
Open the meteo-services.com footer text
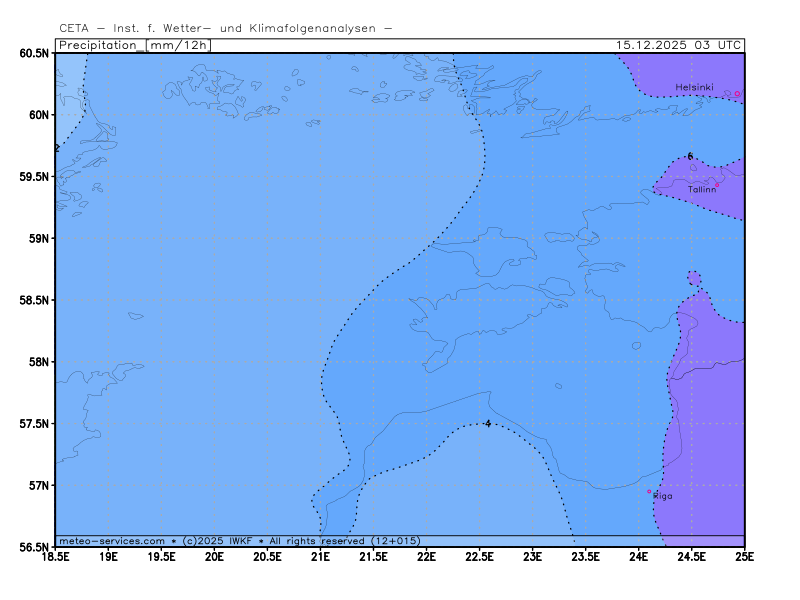[112, 541]
